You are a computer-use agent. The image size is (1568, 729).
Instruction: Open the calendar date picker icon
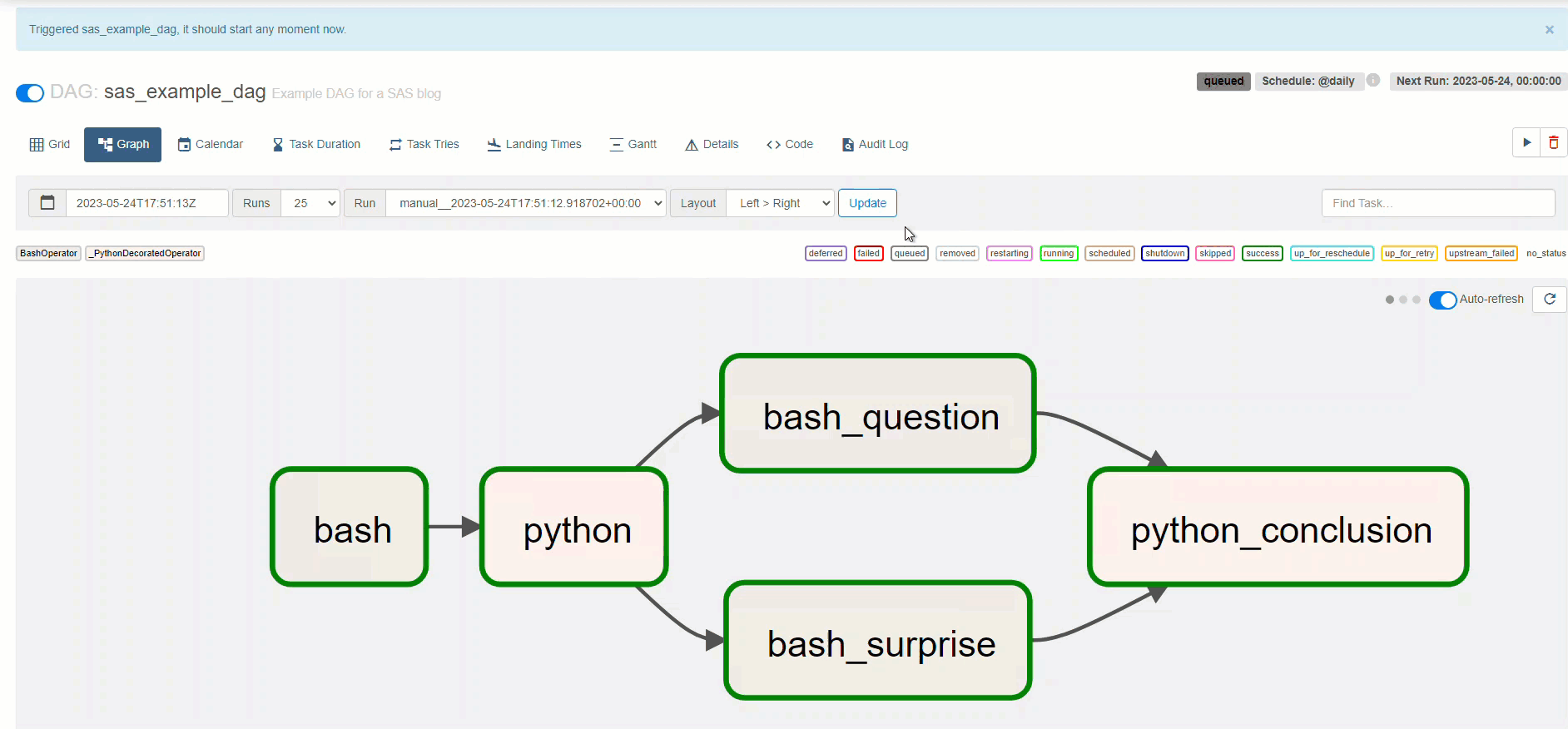click(47, 203)
